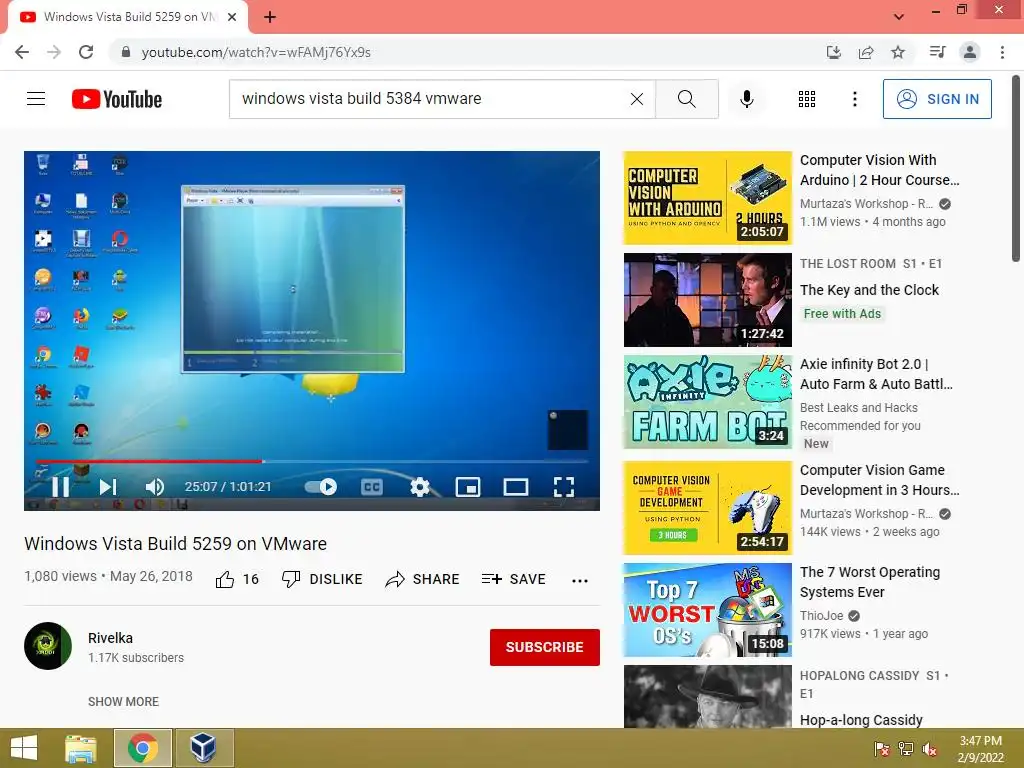
Task: Open the Rivelka channel name link
Action: coord(110,638)
